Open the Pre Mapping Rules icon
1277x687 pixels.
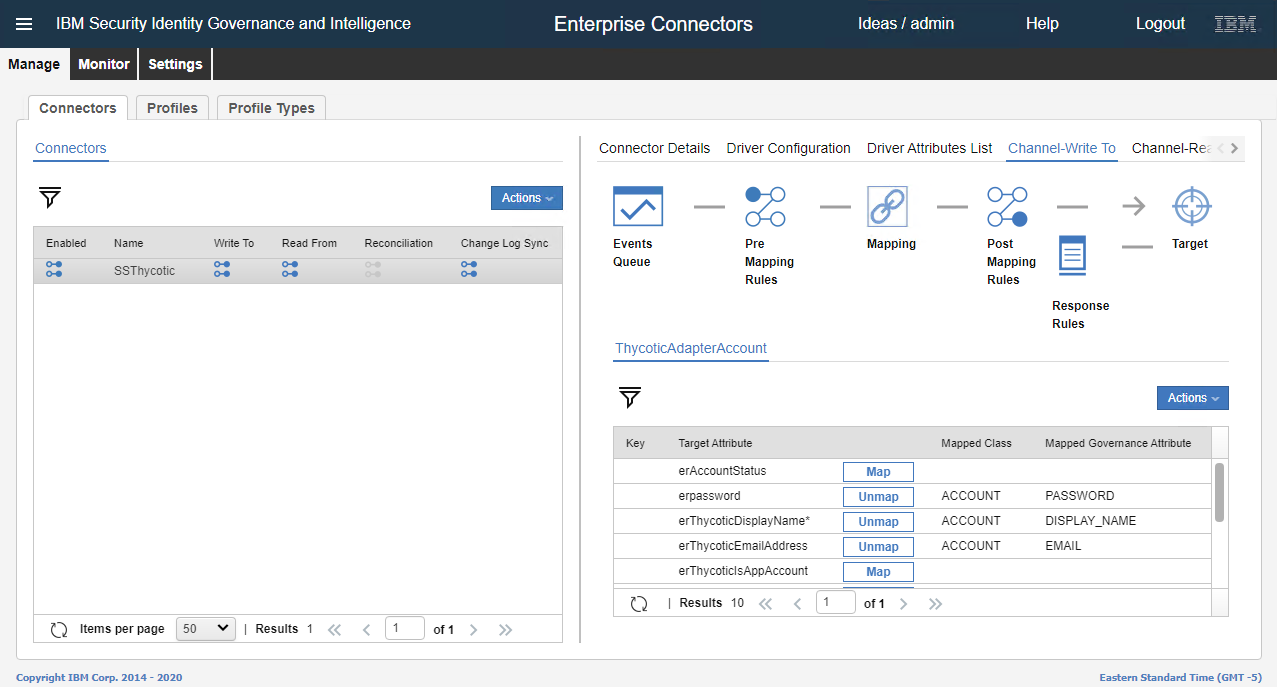point(765,207)
